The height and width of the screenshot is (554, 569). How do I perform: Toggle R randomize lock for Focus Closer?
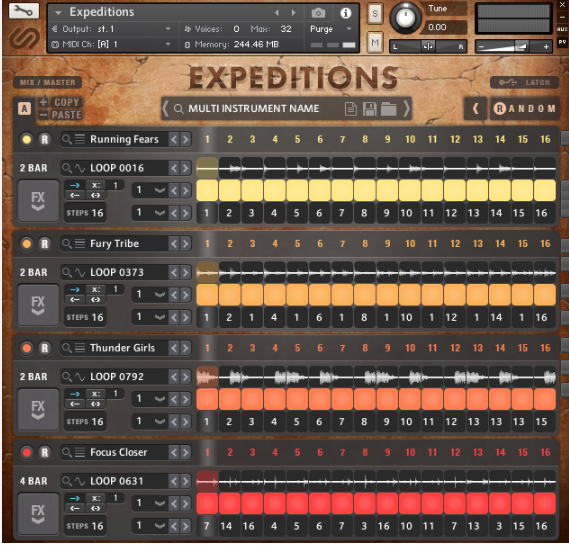(x=45, y=452)
